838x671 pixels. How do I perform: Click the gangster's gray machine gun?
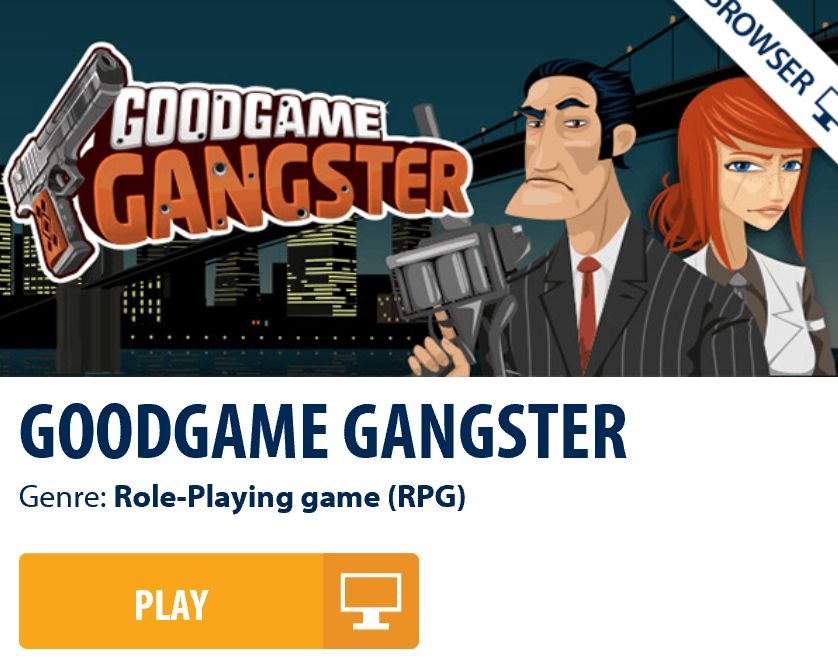(x=452, y=267)
